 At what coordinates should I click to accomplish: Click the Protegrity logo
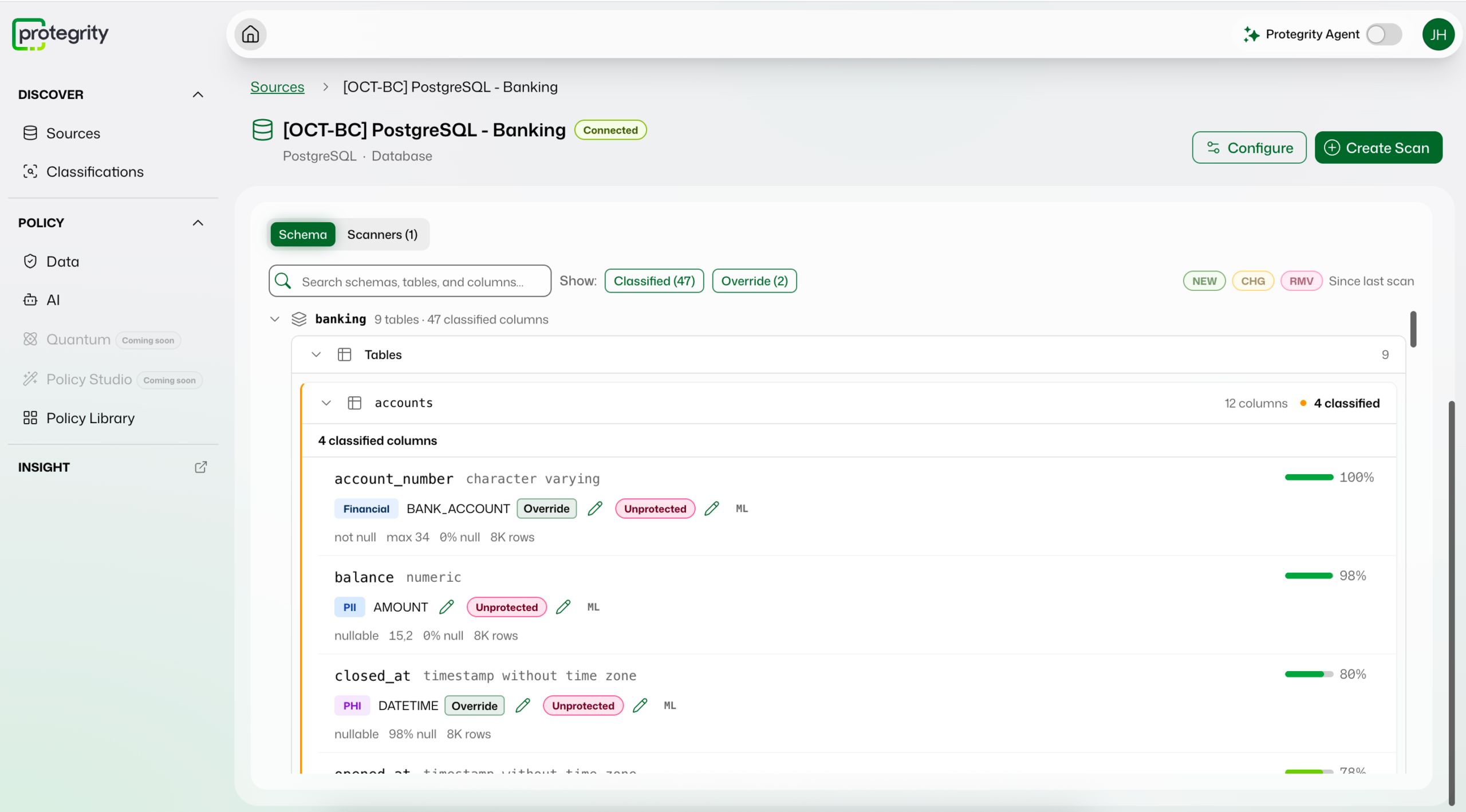pyautogui.click(x=60, y=34)
